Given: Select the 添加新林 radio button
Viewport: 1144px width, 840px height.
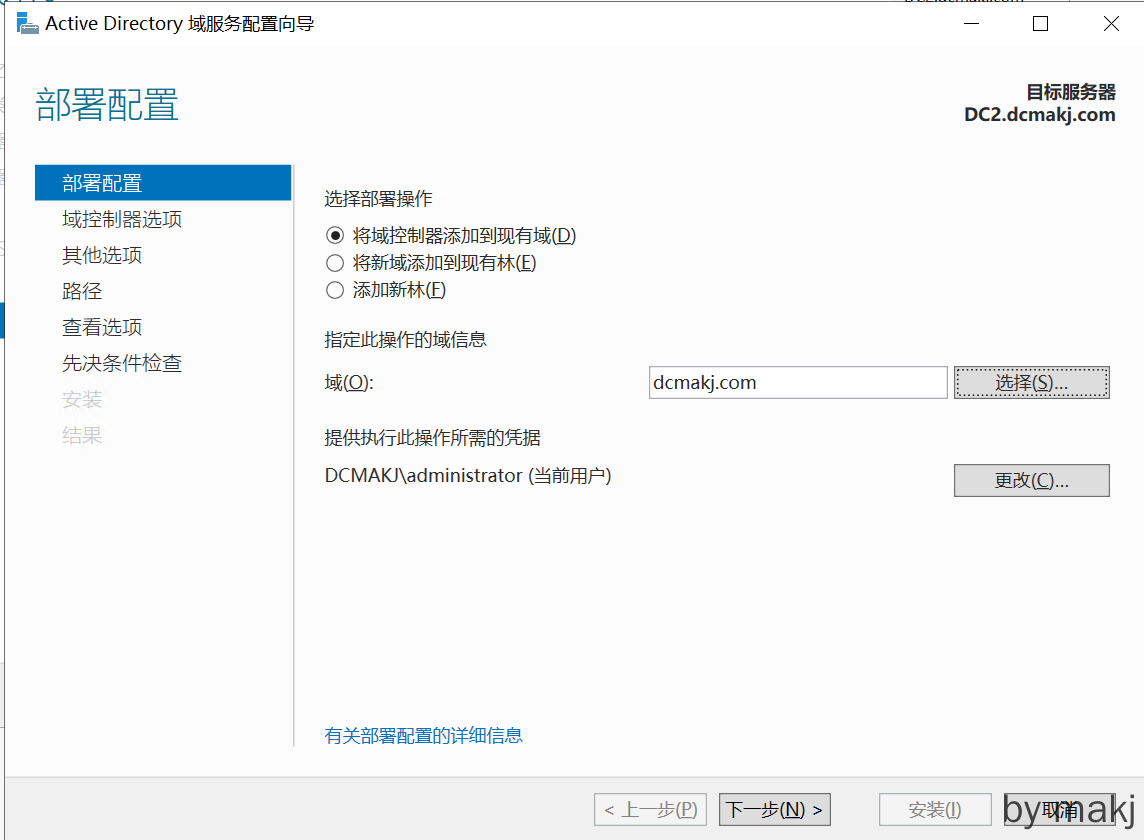Looking at the screenshot, I should [x=335, y=290].
